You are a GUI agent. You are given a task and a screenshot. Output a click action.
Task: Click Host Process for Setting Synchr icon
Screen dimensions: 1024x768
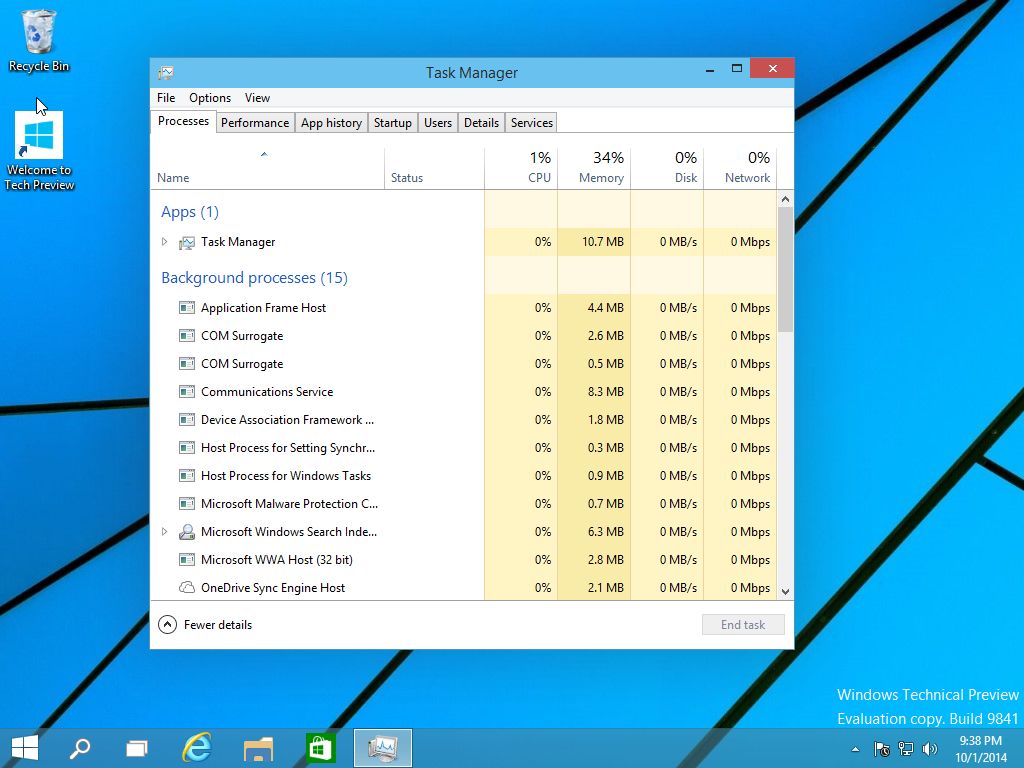(187, 448)
